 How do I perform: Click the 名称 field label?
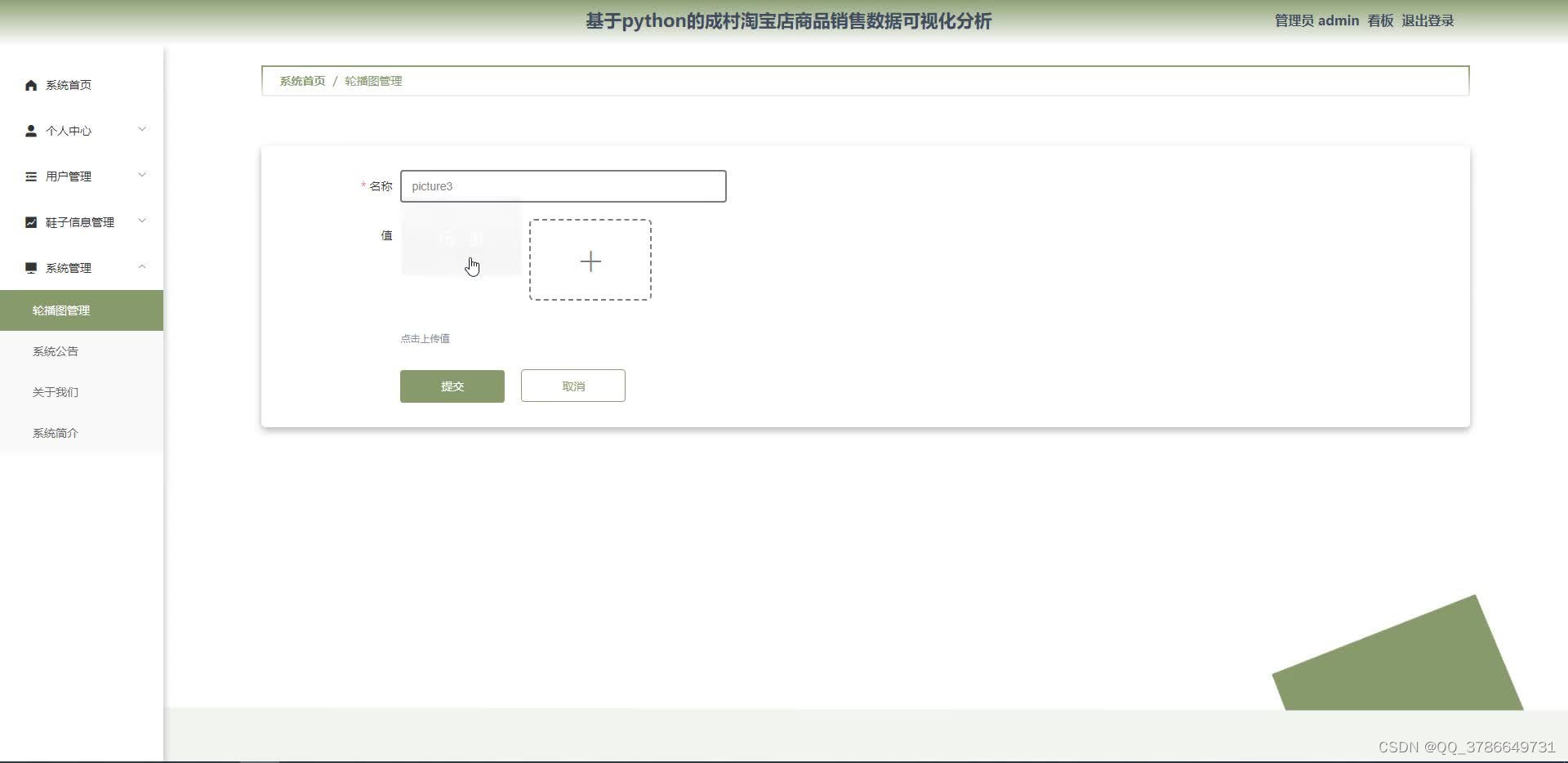coord(381,186)
